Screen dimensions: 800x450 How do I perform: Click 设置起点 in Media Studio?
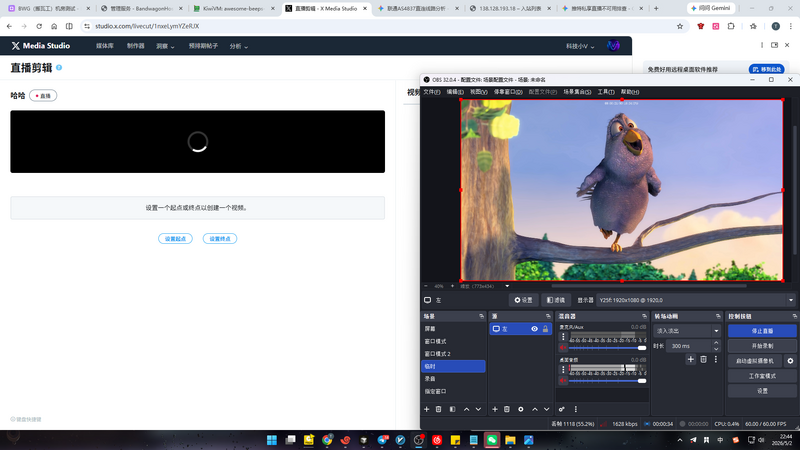point(176,239)
